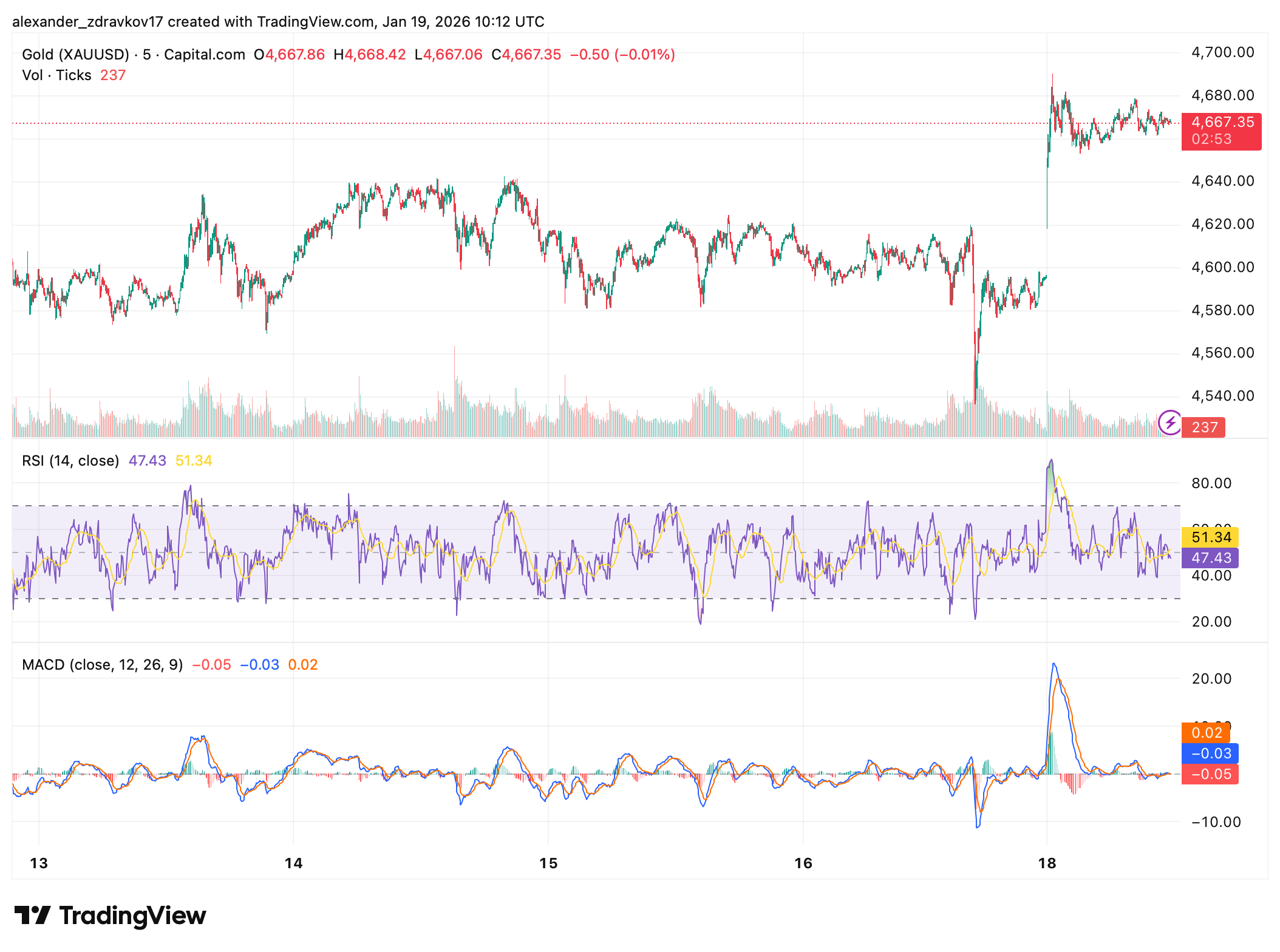Click the Capital.com data source label
The width and height of the screenshot is (1280, 952).
point(204,55)
